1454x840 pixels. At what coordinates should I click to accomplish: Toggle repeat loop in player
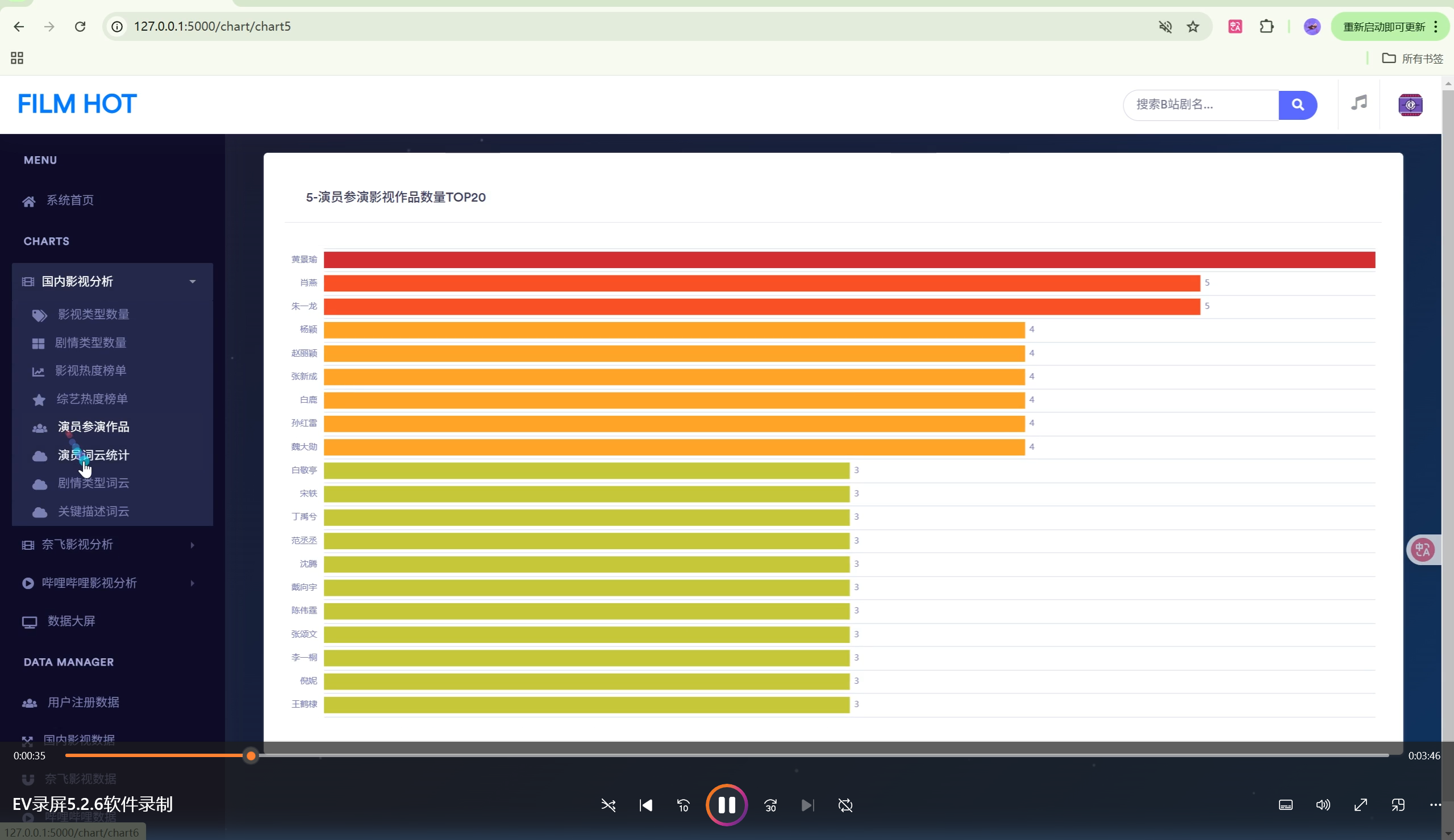[845, 805]
